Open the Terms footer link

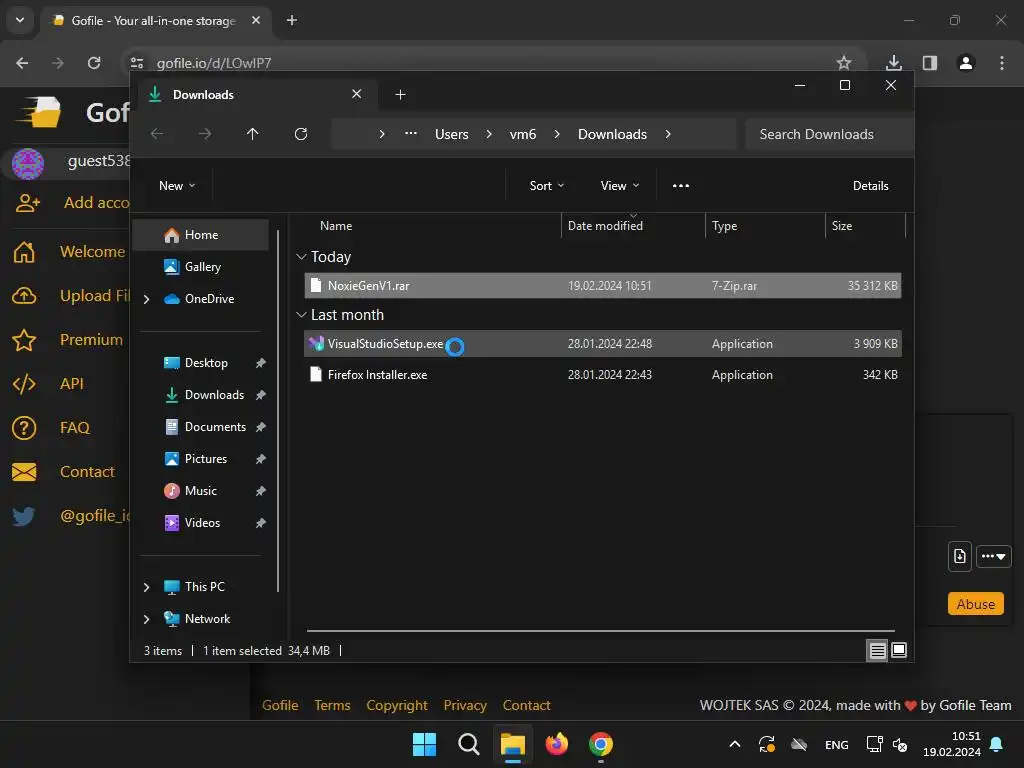[332, 705]
